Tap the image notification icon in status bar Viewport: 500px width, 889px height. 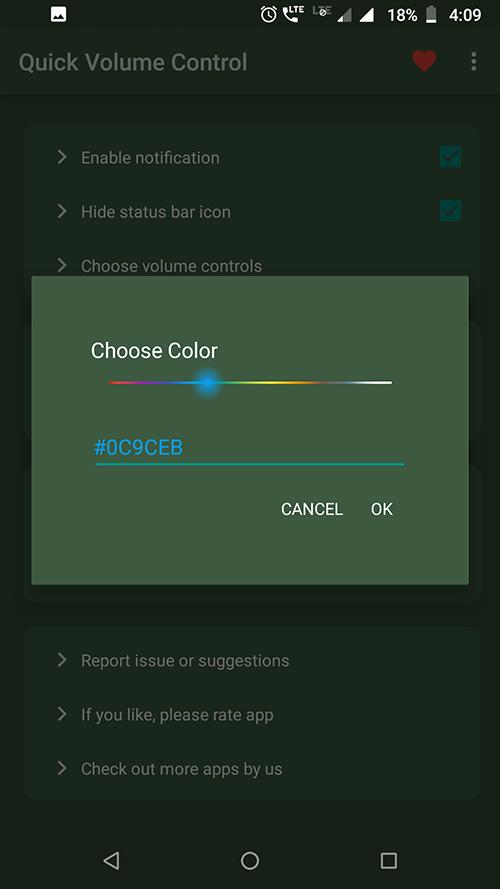click(x=58, y=14)
